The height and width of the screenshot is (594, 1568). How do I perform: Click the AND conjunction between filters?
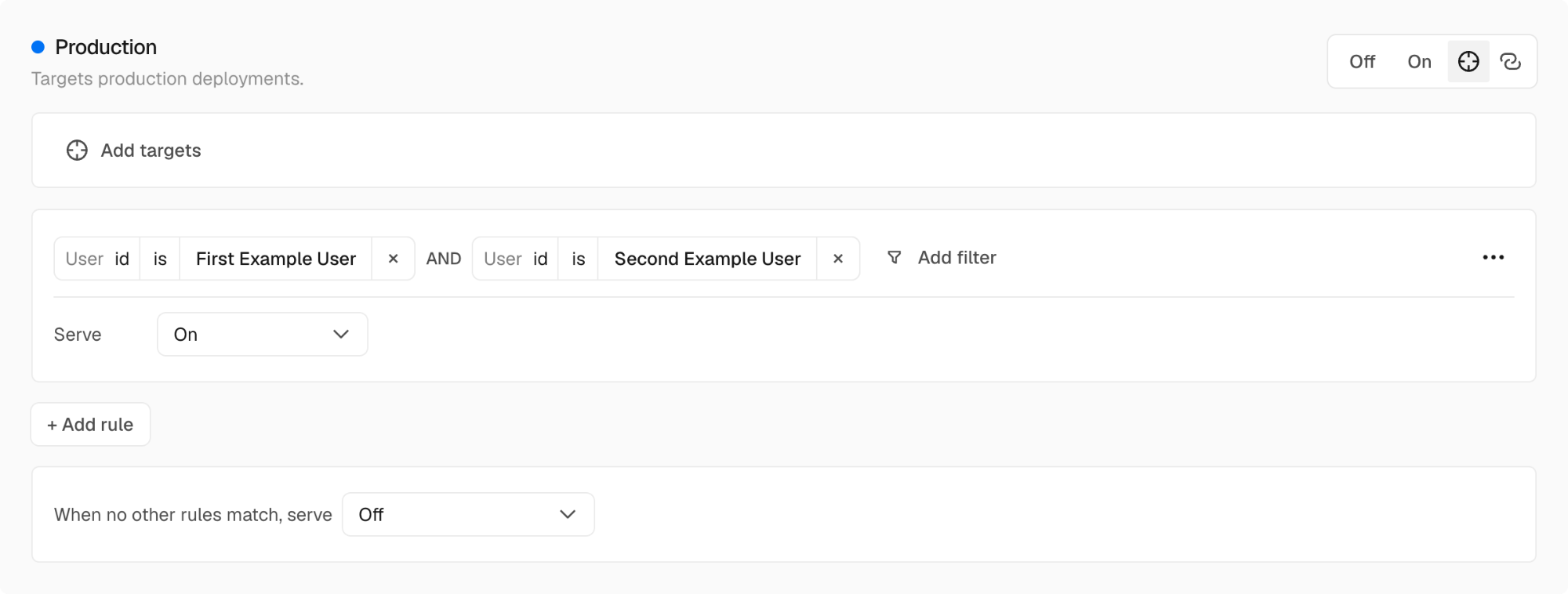click(x=444, y=259)
